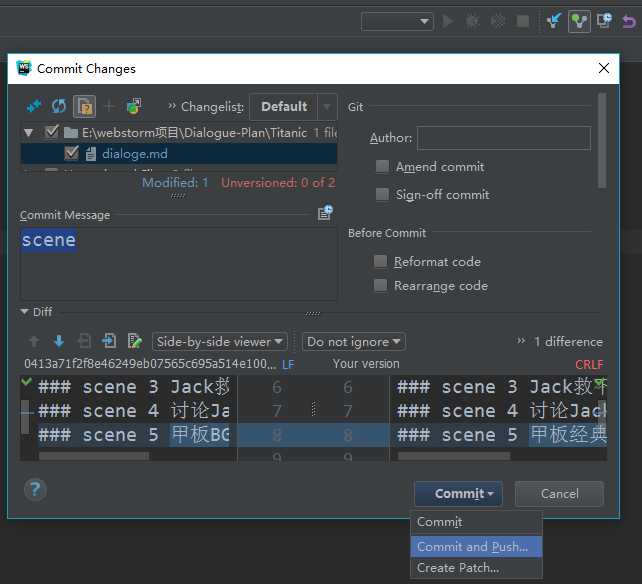Click the right diff horizontal scrollbar
Screen dimensions: 642x584
tap(454, 456)
